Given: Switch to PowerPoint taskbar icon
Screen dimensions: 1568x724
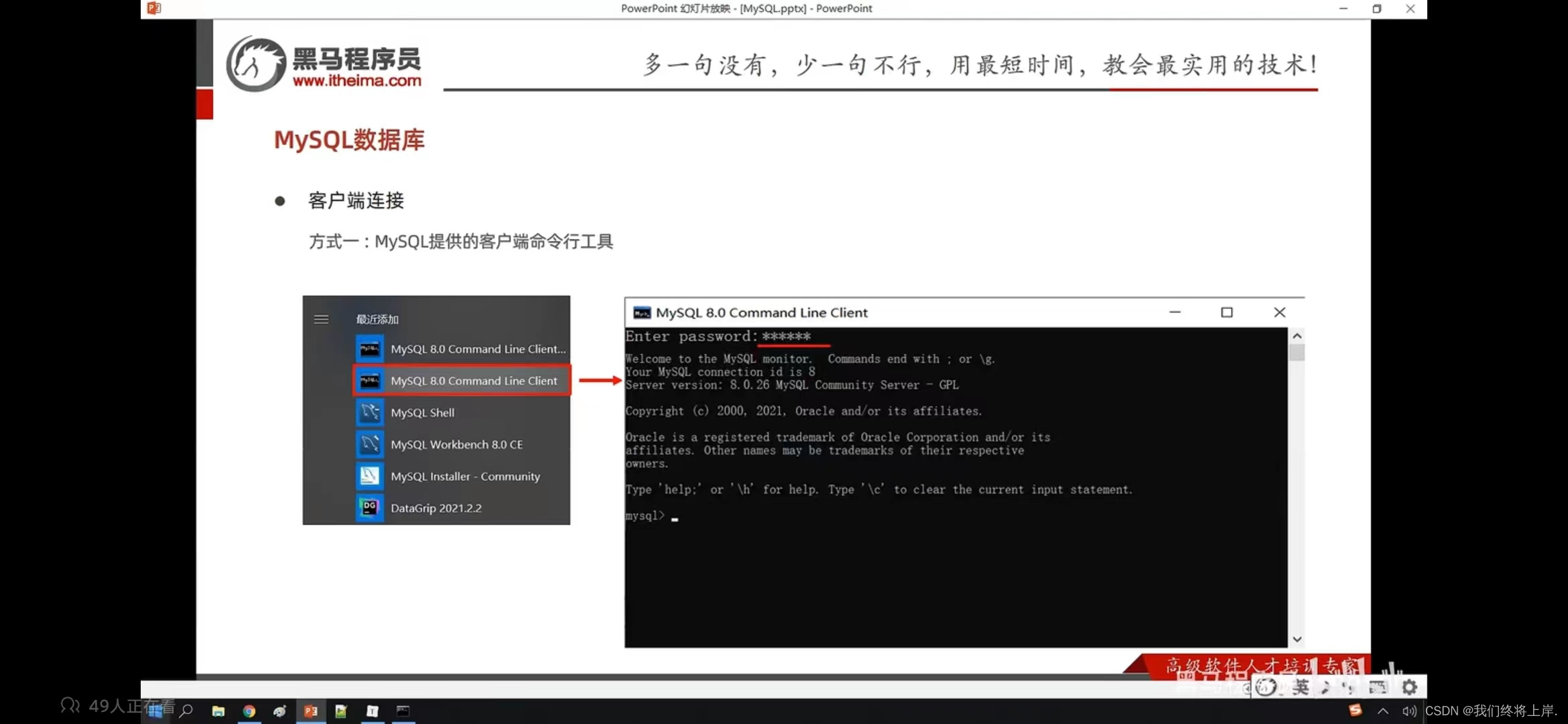Looking at the screenshot, I should pos(311,711).
